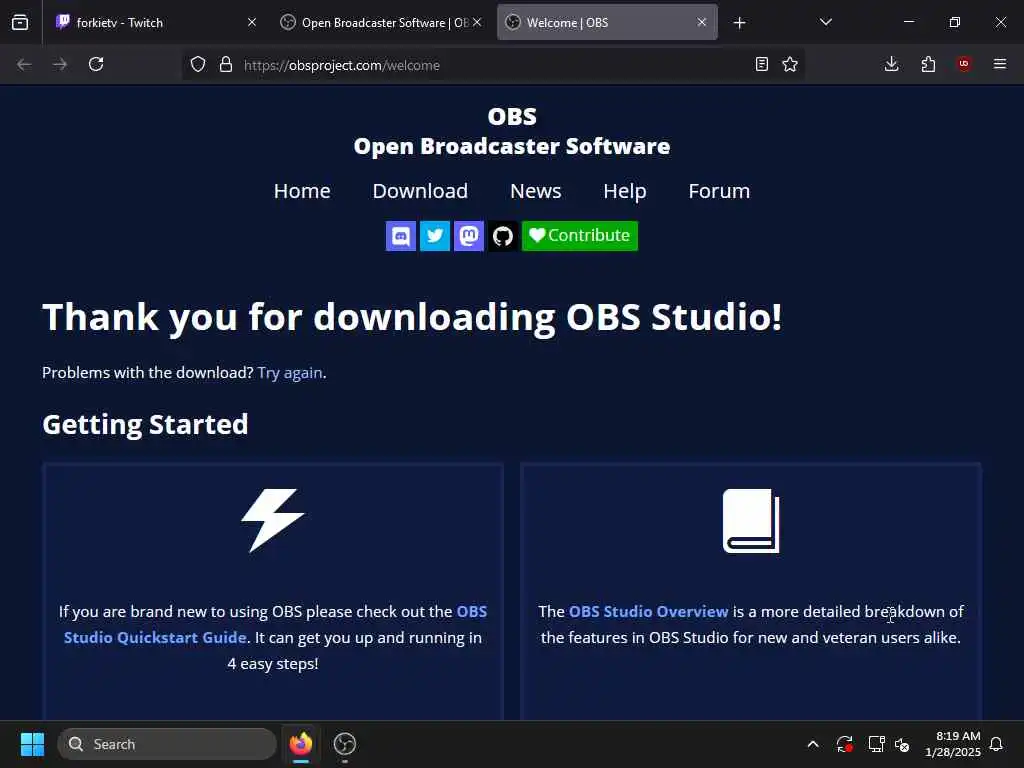The image size is (1024, 768).
Task: Open the Extensions menu
Action: [x=928, y=64]
